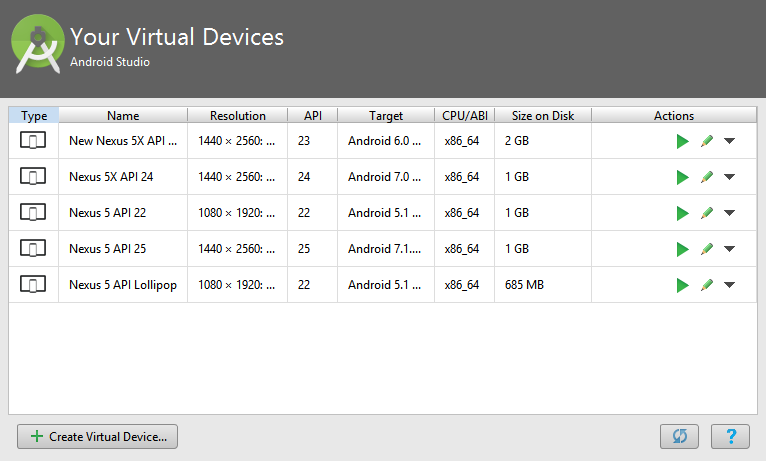The width and height of the screenshot is (766, 461).
Task: Edit the Nexus 5X API 24 device
Action: click(706, 177)
